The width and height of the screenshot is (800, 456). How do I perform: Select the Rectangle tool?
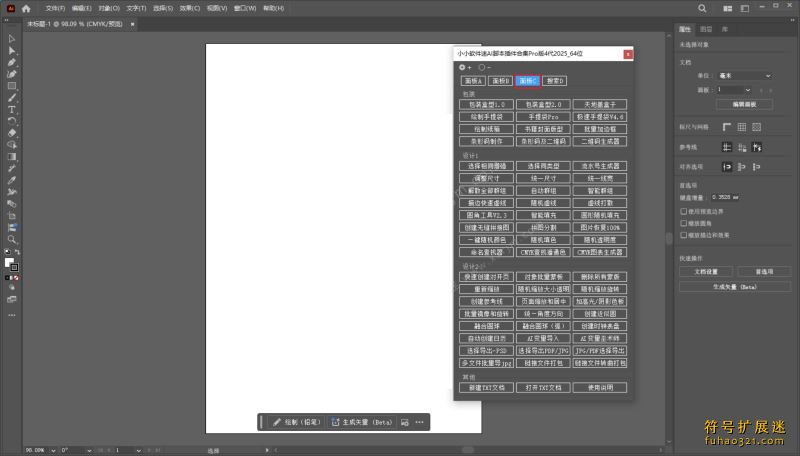pyautogui.click(x=12, y=86)
